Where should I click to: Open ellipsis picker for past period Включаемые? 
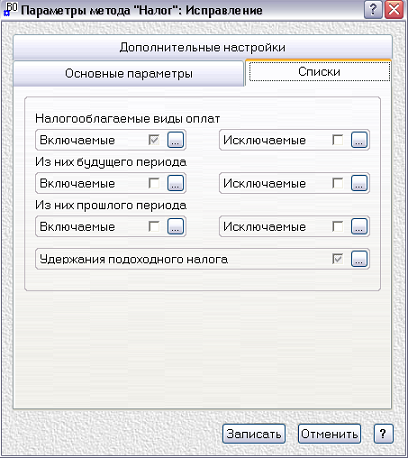(x=175, y=226)
